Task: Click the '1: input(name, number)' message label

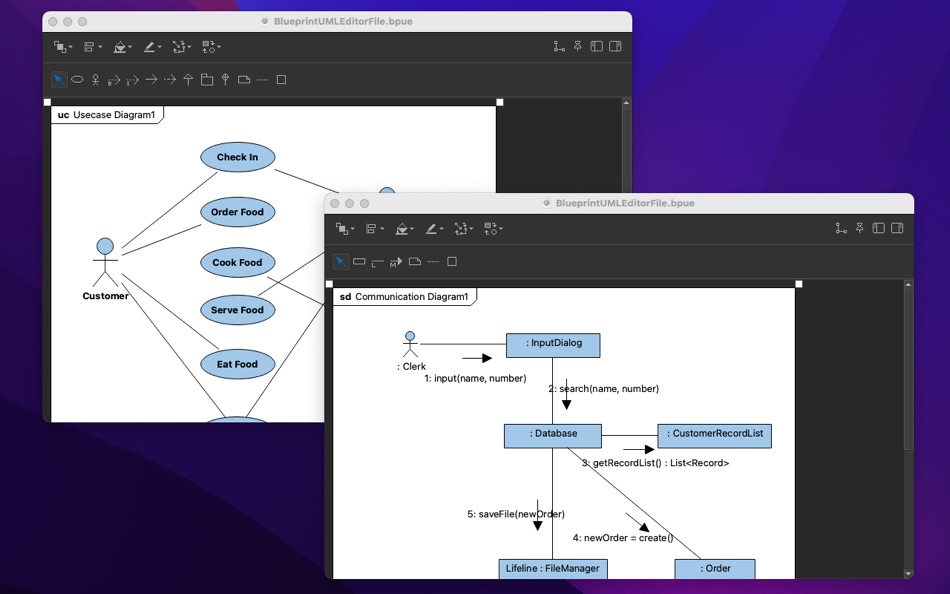Action: point(475,378)
